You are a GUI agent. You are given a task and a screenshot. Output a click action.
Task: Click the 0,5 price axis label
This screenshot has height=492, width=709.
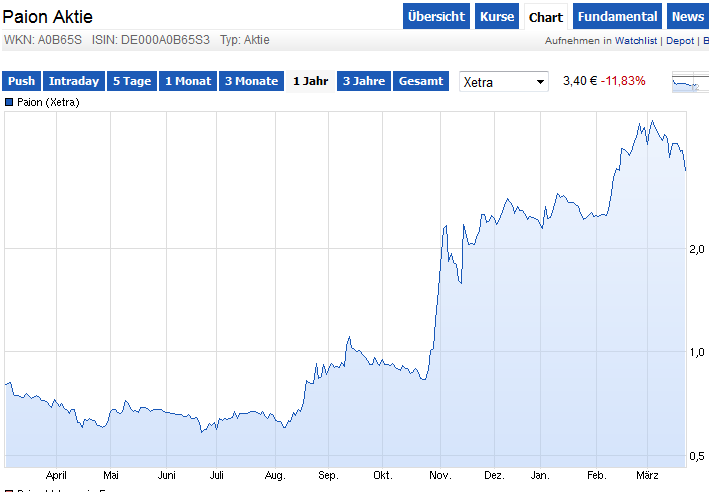(697, 456)
